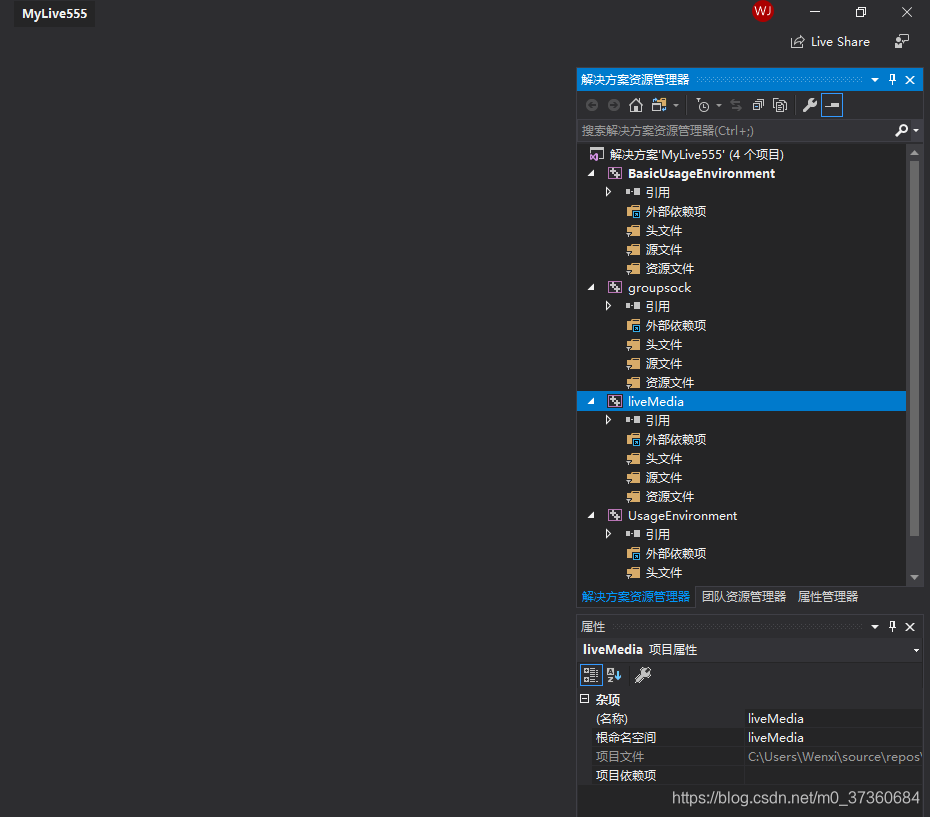The image size is (930, 817).
Task: Expand 引用 under UsageEnvironment
Action: tap(608, 534)
